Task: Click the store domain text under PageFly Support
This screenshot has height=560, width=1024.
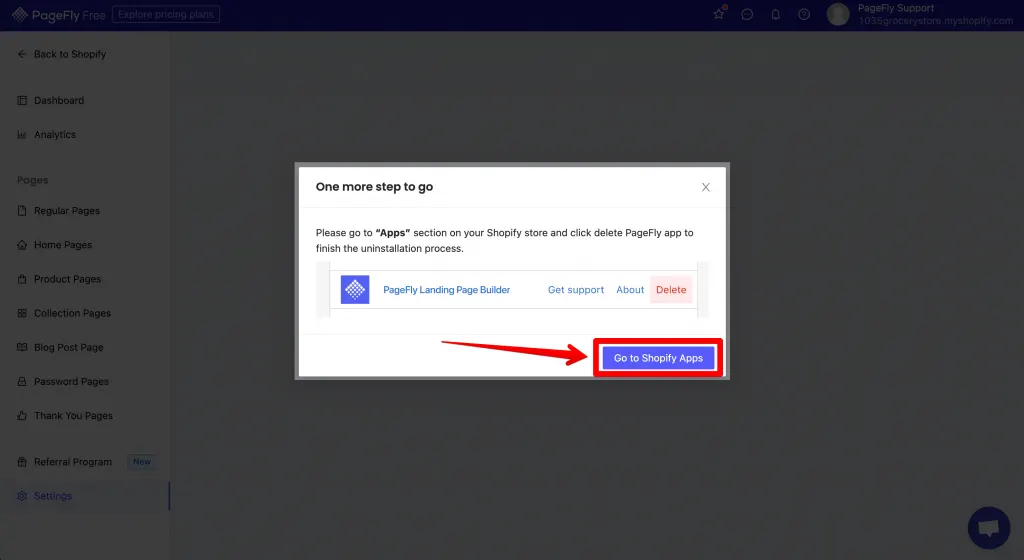Action: point(935,21)
